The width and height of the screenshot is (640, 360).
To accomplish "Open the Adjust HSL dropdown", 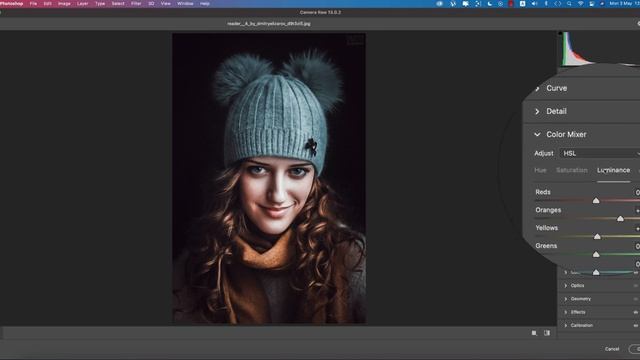I will pyautogui.click(x=599, y=153).
